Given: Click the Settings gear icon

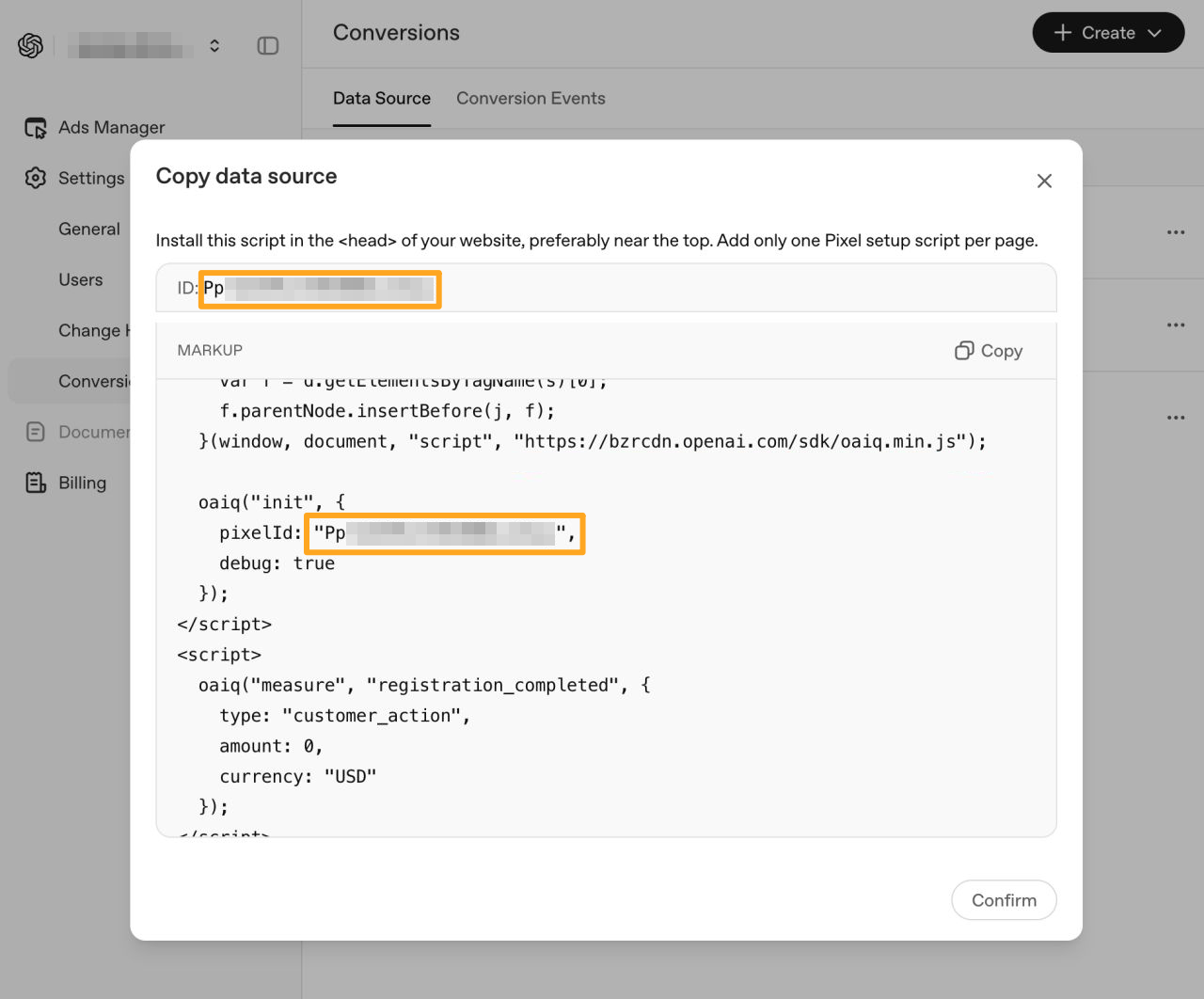Looking at the screenshot, I should tap(36, 178).
